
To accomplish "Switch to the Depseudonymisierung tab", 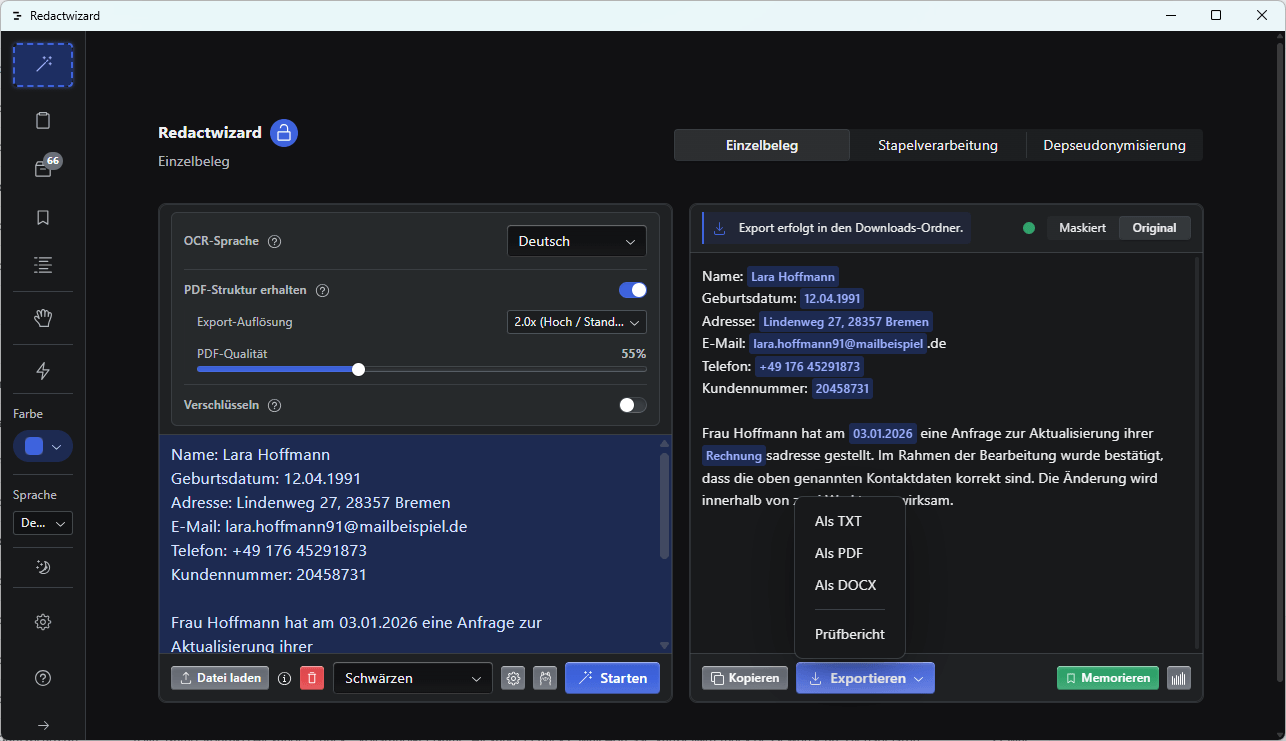I will click(x=1114, y=145).
